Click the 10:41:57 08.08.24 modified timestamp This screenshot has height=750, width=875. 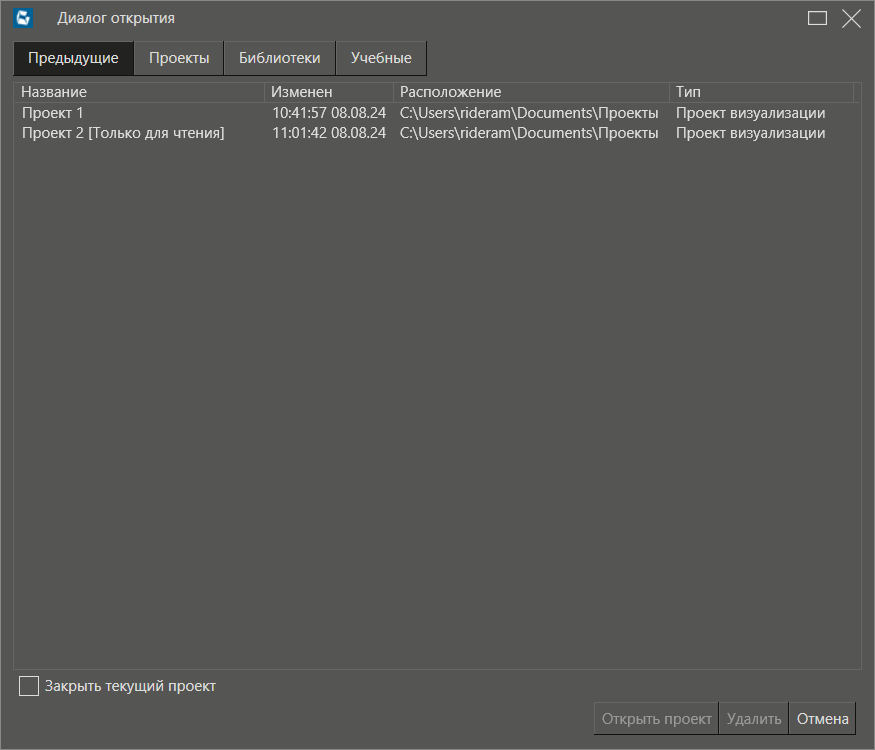tap(329, 113)
